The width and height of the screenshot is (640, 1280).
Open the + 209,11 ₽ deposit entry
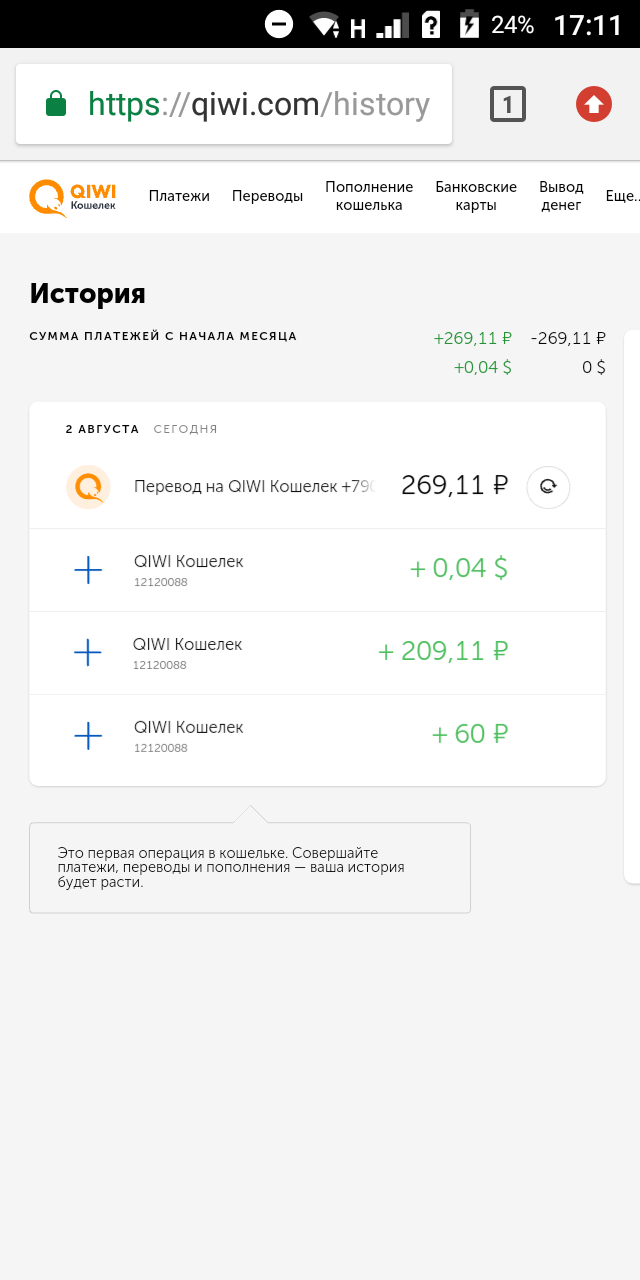tap(317, 653)
